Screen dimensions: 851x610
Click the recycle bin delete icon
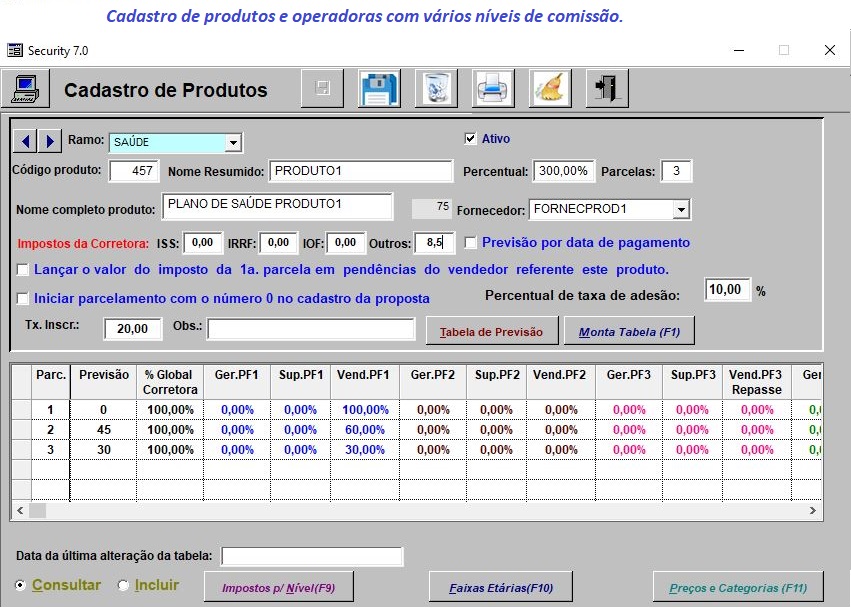tap(436, 88)
